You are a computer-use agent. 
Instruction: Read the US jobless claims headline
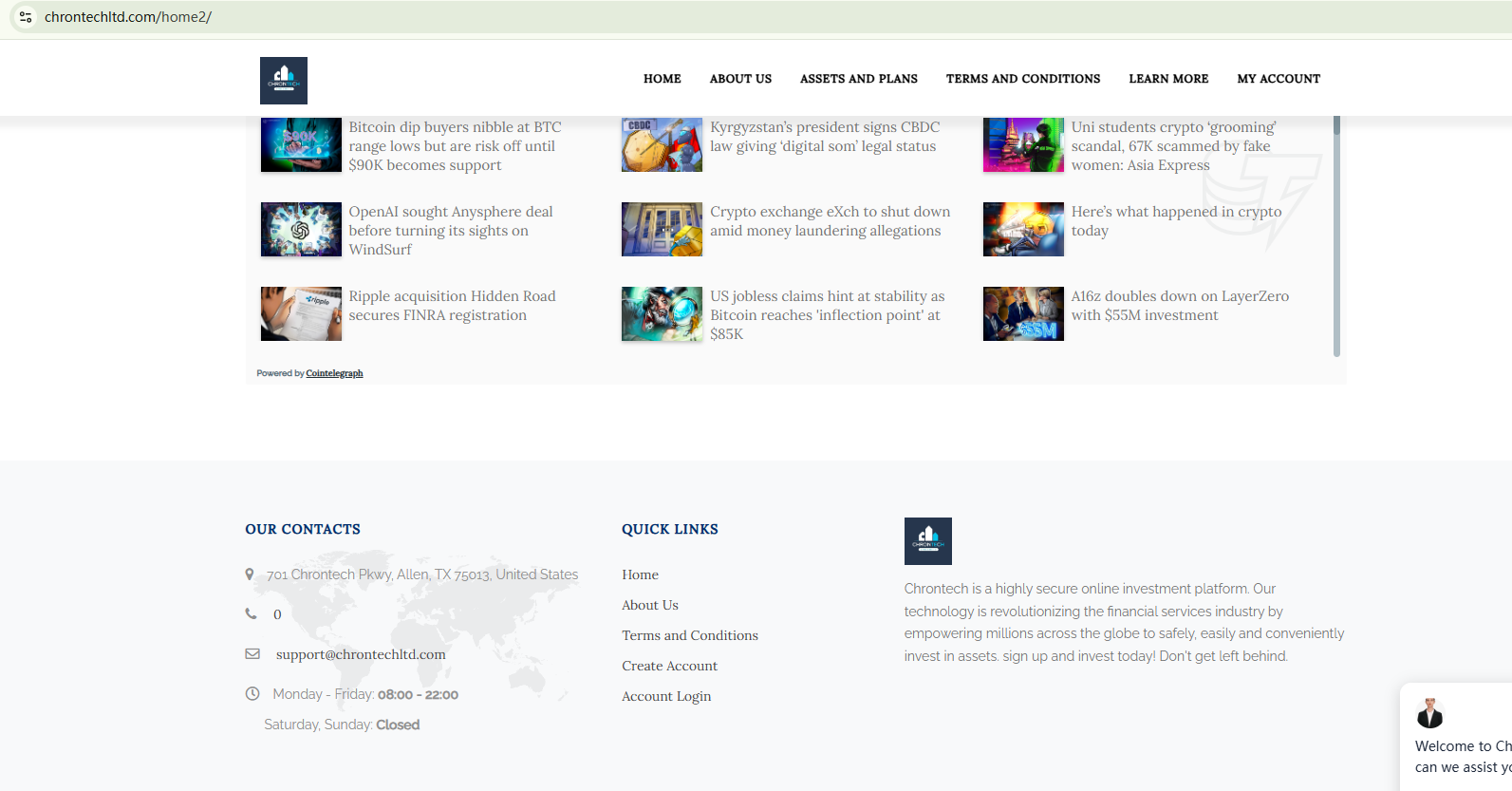click(828, 315)
